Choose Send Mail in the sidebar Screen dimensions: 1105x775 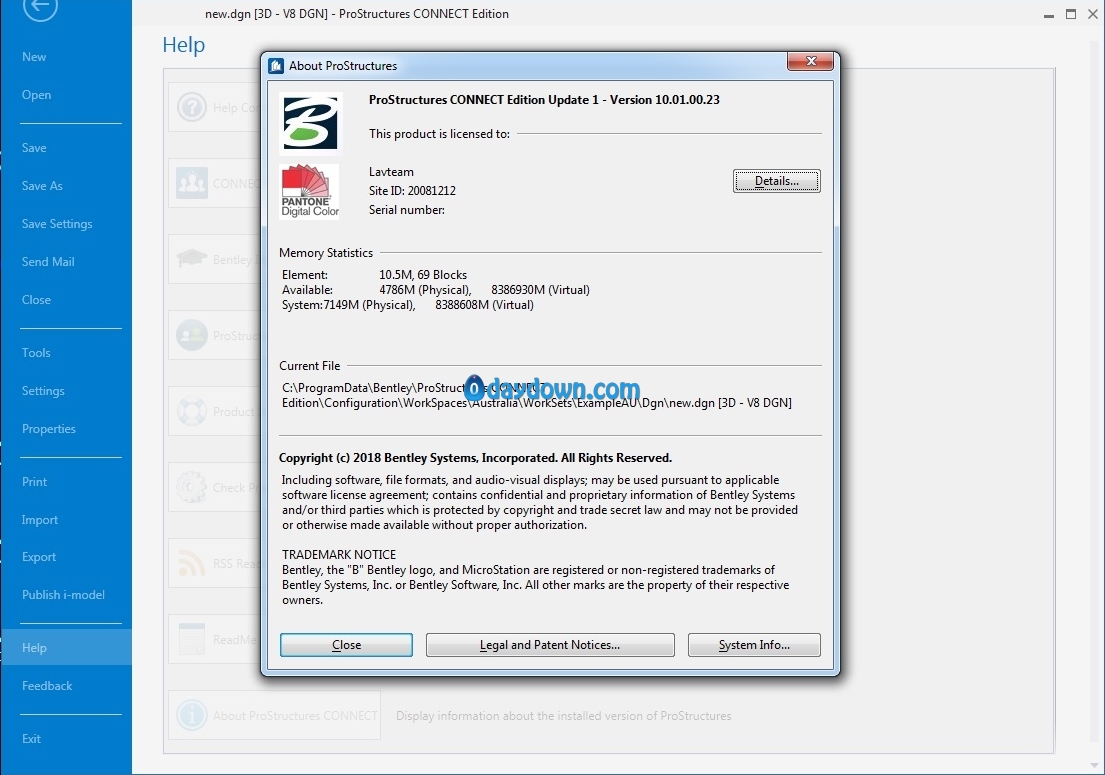point(48,262)
